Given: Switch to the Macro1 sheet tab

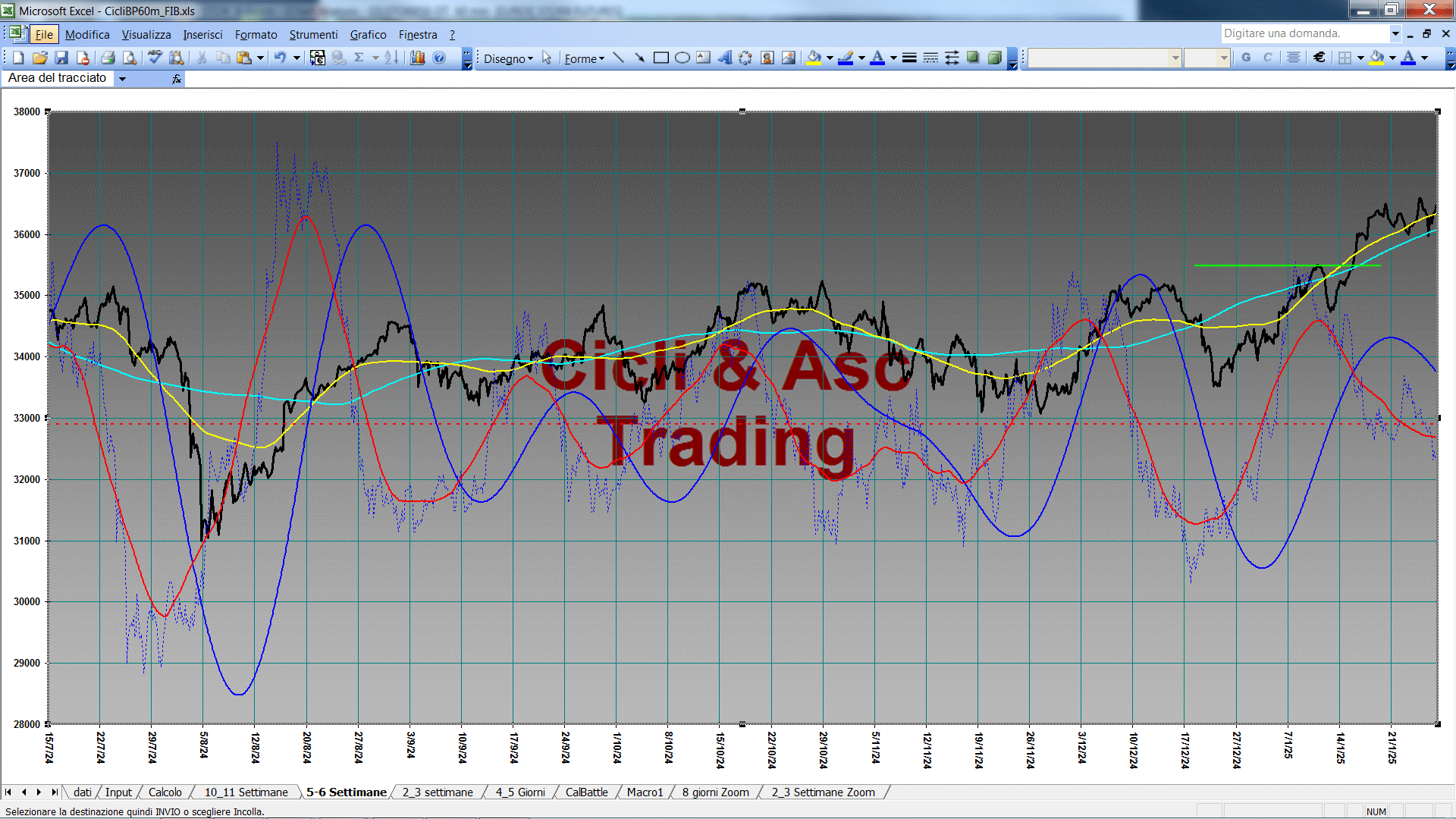Looking at the screenshot, I should tap(645, 792).
